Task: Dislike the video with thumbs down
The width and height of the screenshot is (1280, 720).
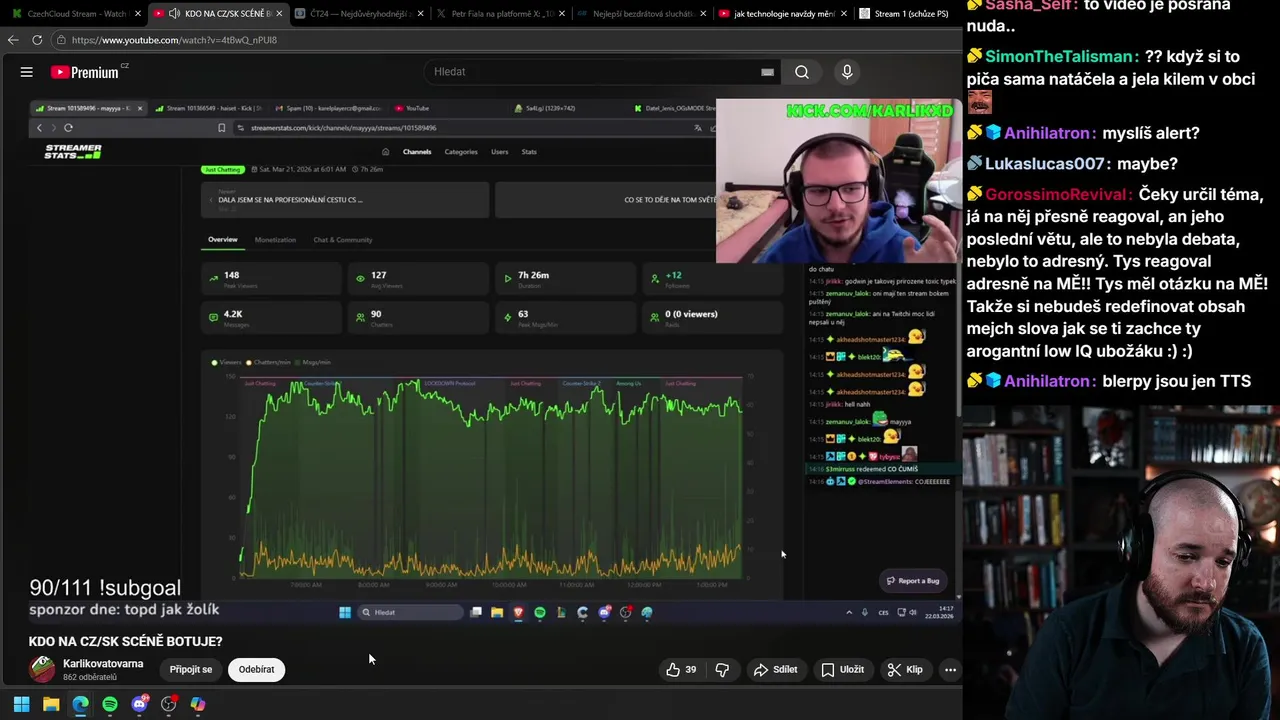Action: click(x=722, y=670)
